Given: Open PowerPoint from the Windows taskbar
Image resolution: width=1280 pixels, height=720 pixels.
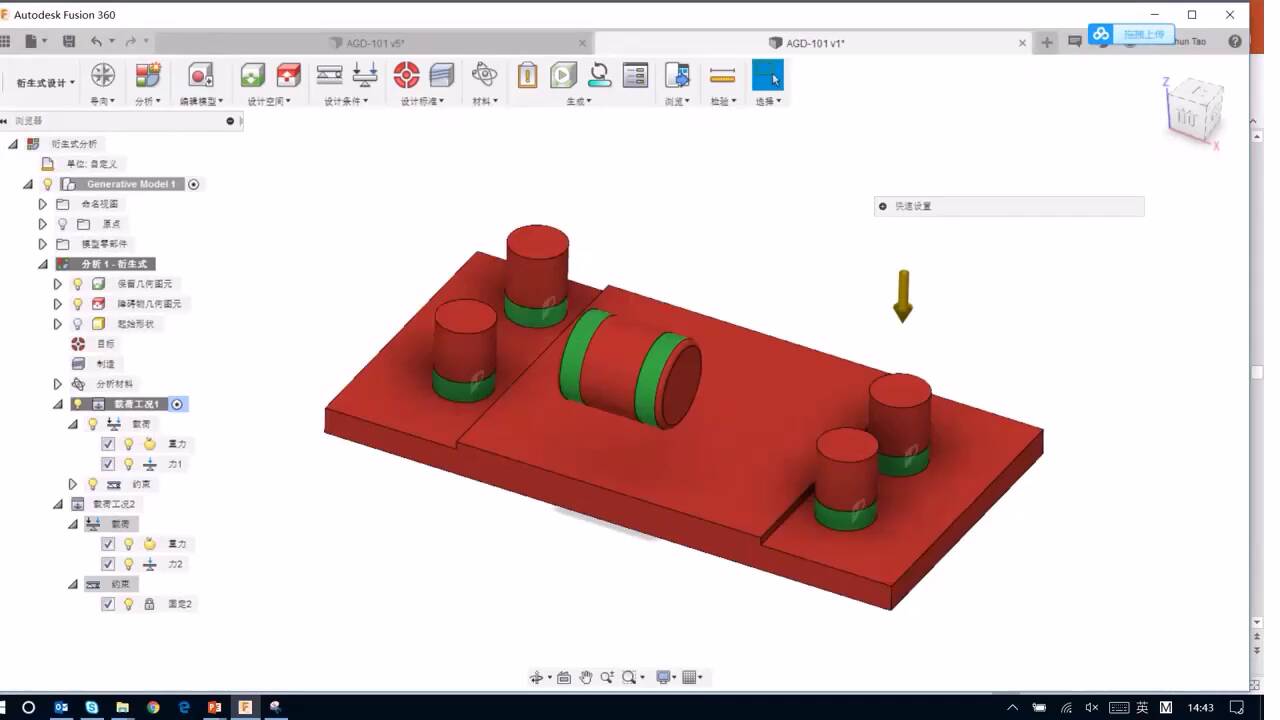Looking at the screenshot, I should click(214, 707).
